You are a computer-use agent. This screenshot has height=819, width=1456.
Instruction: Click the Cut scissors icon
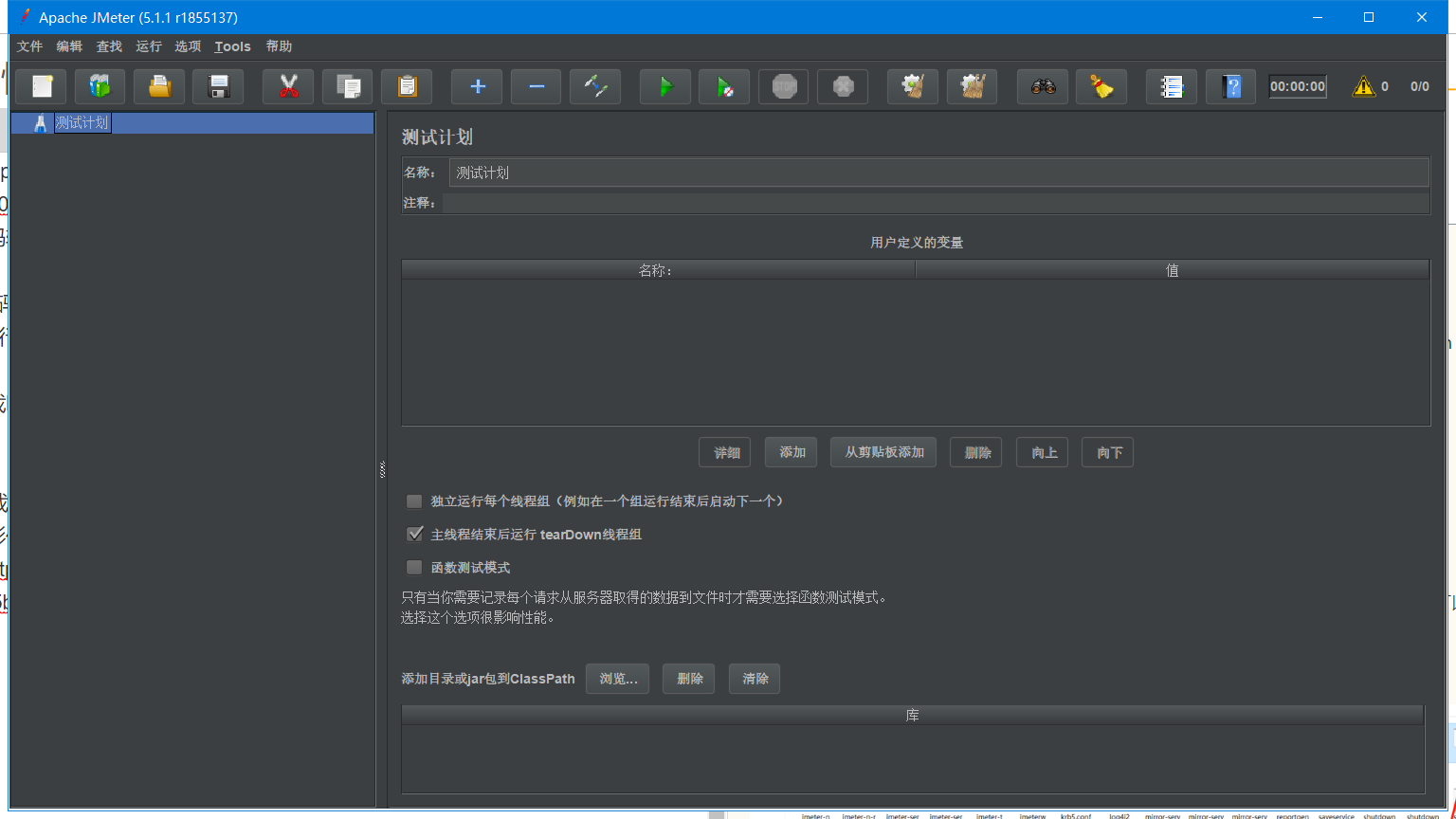(x=289, y=86)
